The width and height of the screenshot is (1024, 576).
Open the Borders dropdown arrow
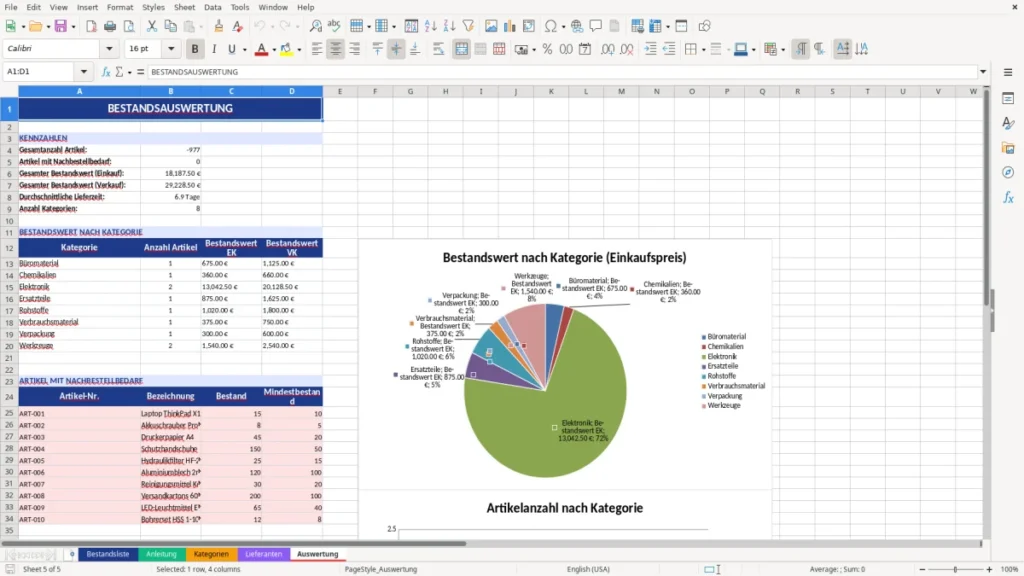point(703,50)
